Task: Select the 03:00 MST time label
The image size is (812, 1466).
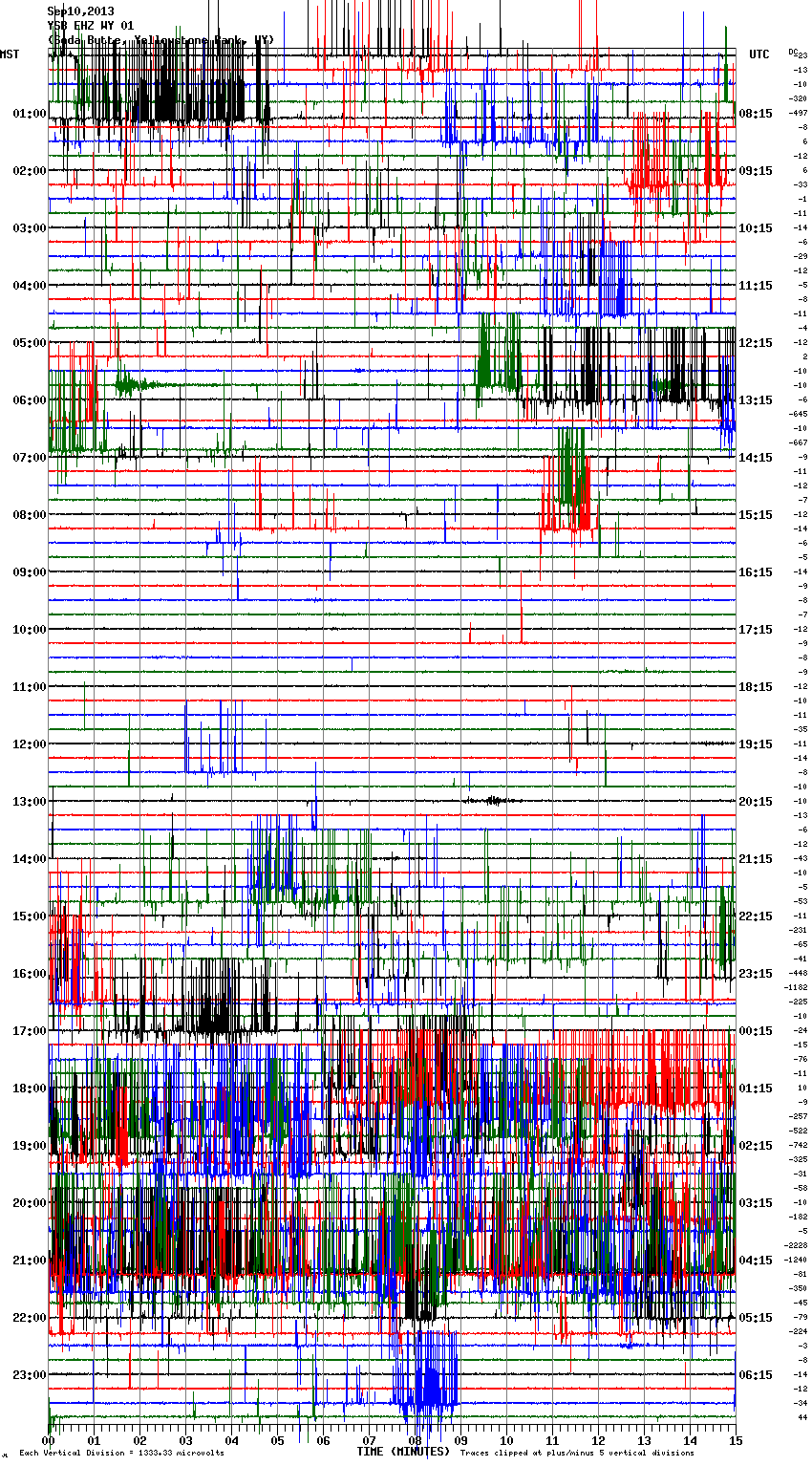Action: (30, 228)
